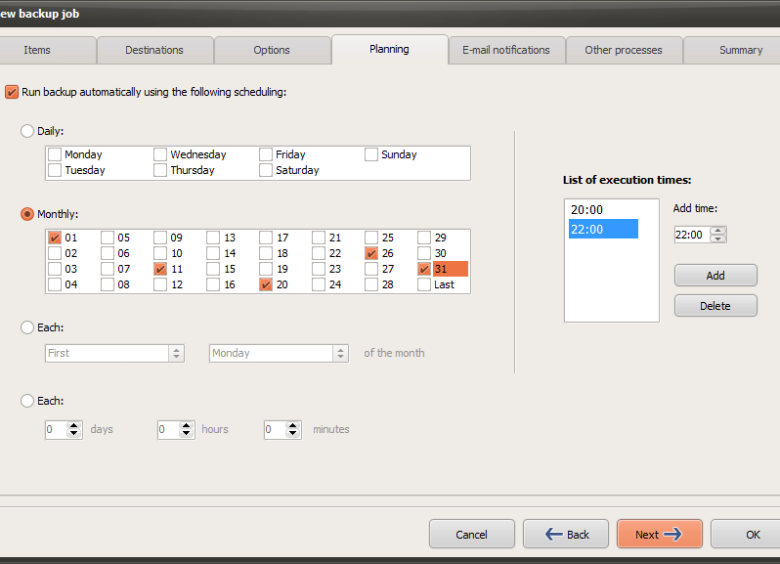Open the Monday weekday dropdown
This screenshot has height=564, width=780.
pos(340,353)
